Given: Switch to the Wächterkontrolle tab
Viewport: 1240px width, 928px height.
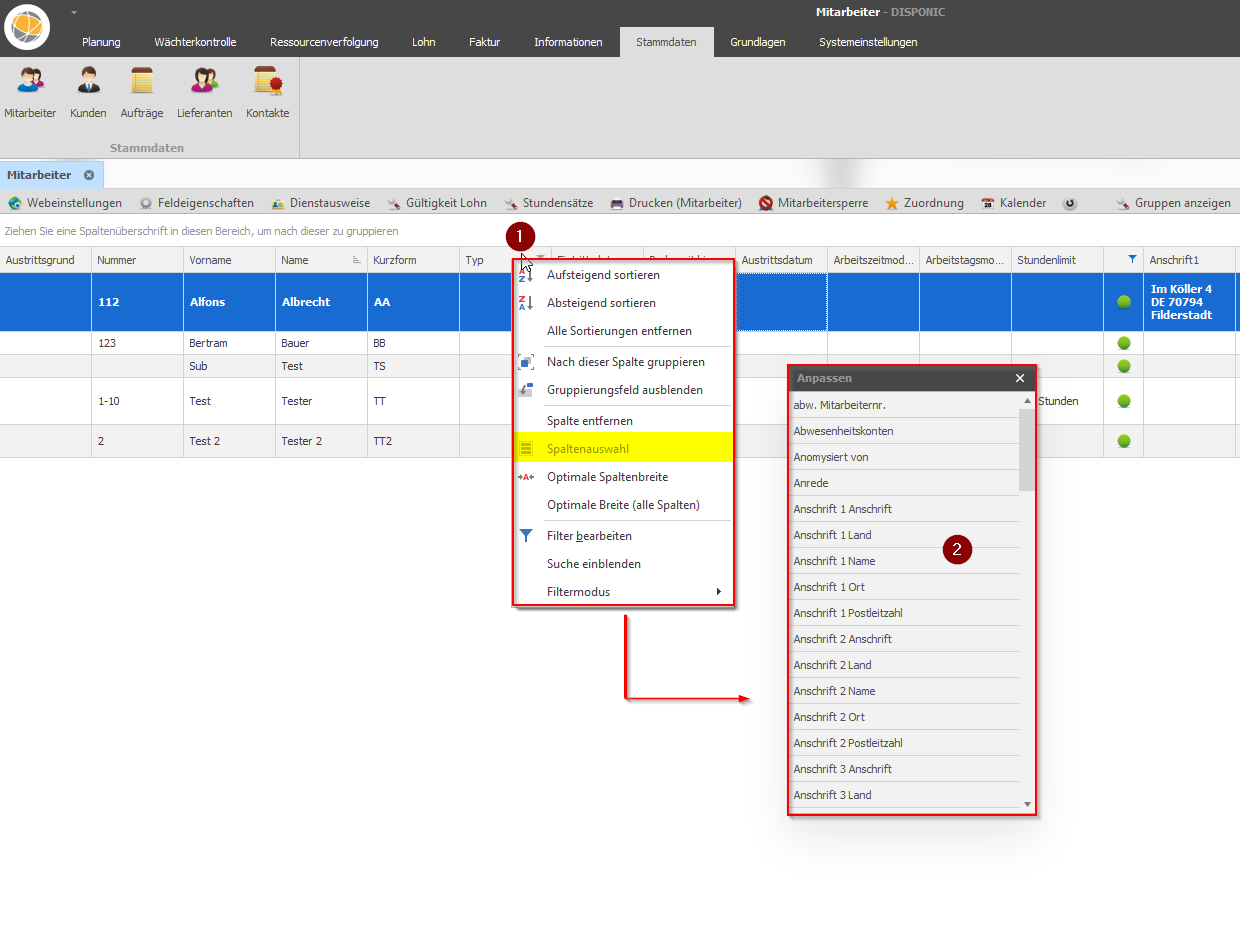Looking at the screenshot, I should [x=195, y=42].
